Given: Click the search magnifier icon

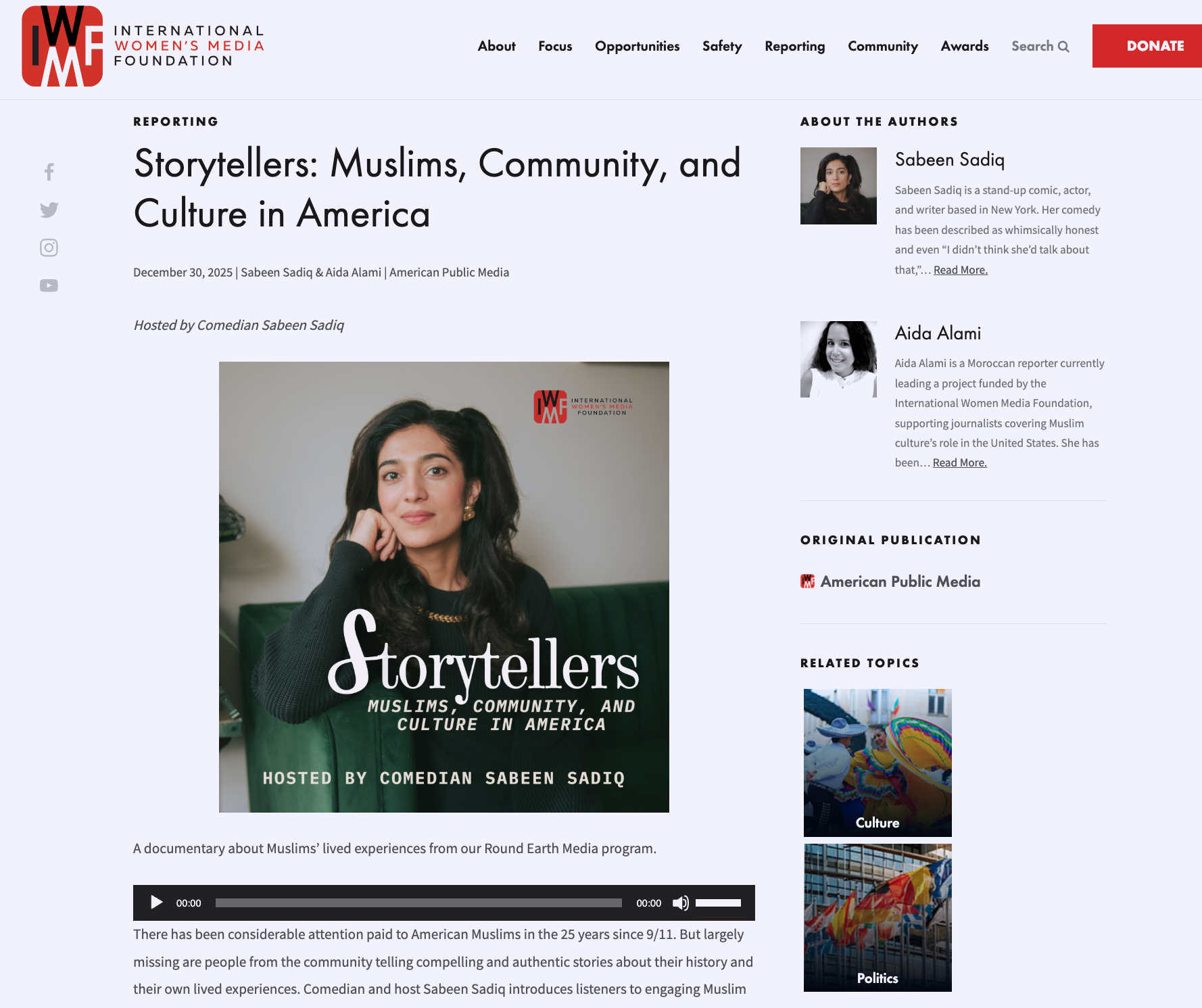Looking at the screenshot, I should [x=1063, y=47].
